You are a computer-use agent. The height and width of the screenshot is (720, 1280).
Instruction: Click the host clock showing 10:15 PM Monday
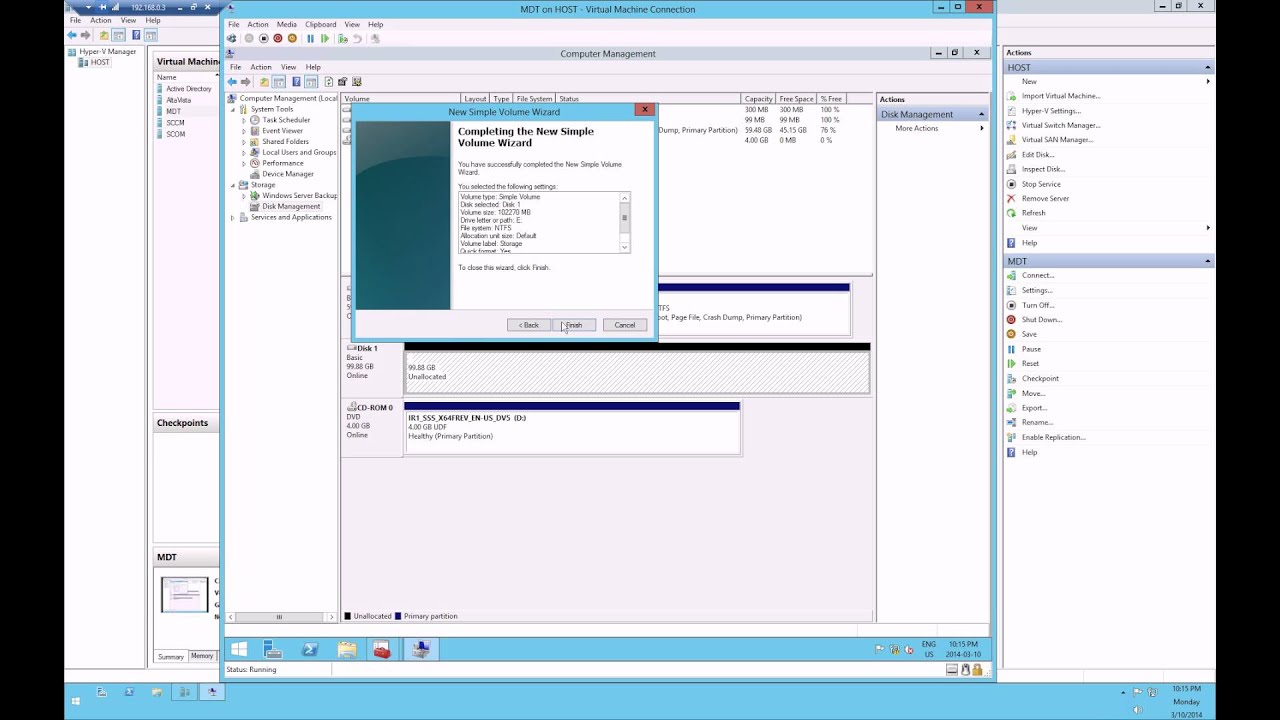coord(1185,701)
